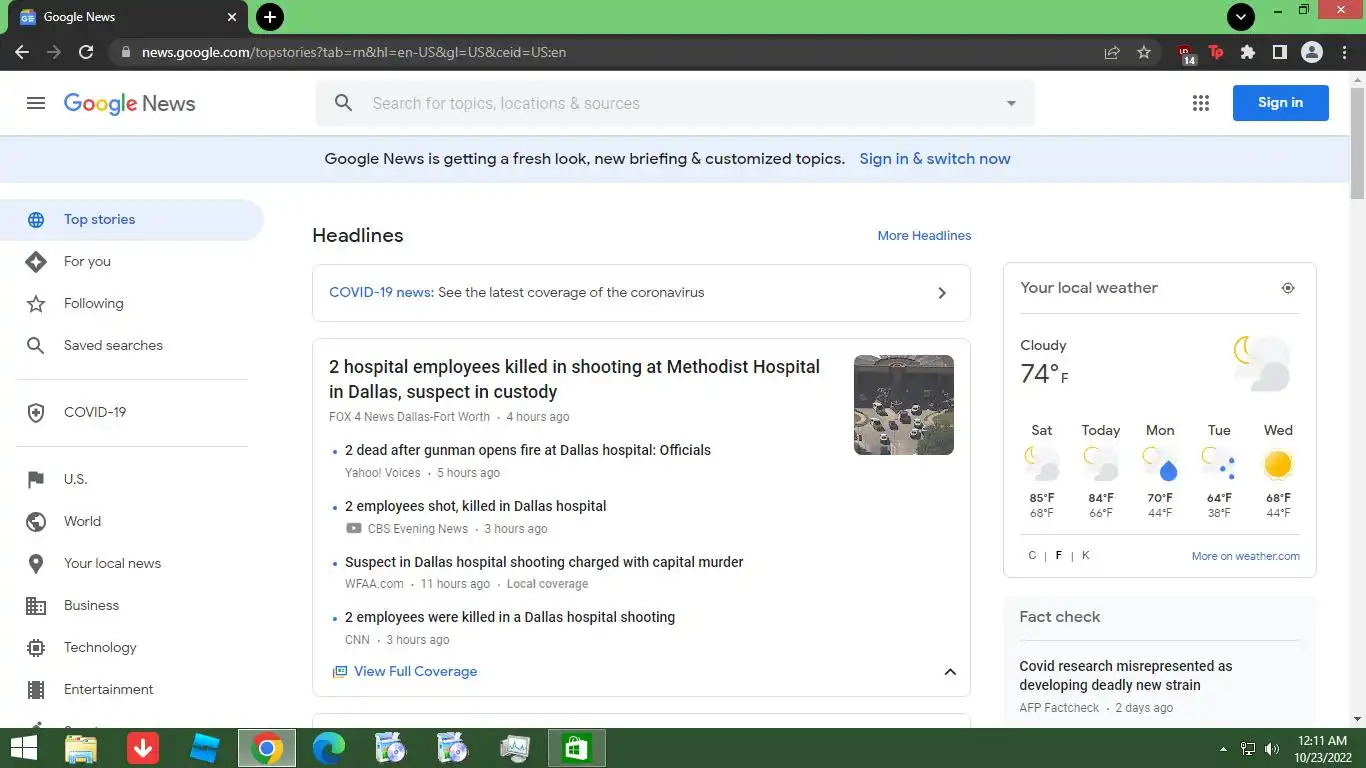Screen dimensions: 1366x768
Task: Click Sign in & switch now link
Action: coord(935,159)
